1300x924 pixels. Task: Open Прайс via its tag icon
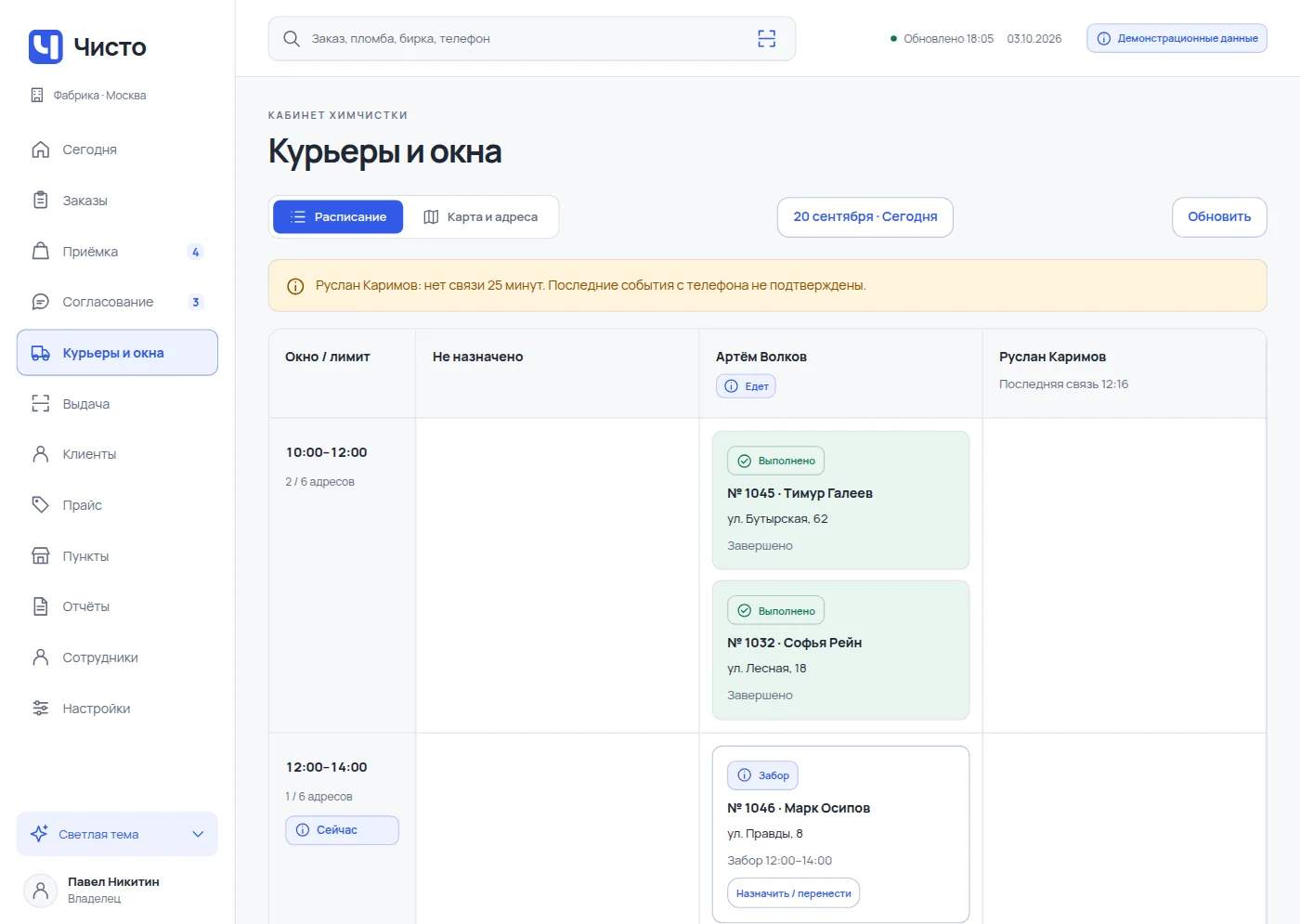click(x=40, y=505)
